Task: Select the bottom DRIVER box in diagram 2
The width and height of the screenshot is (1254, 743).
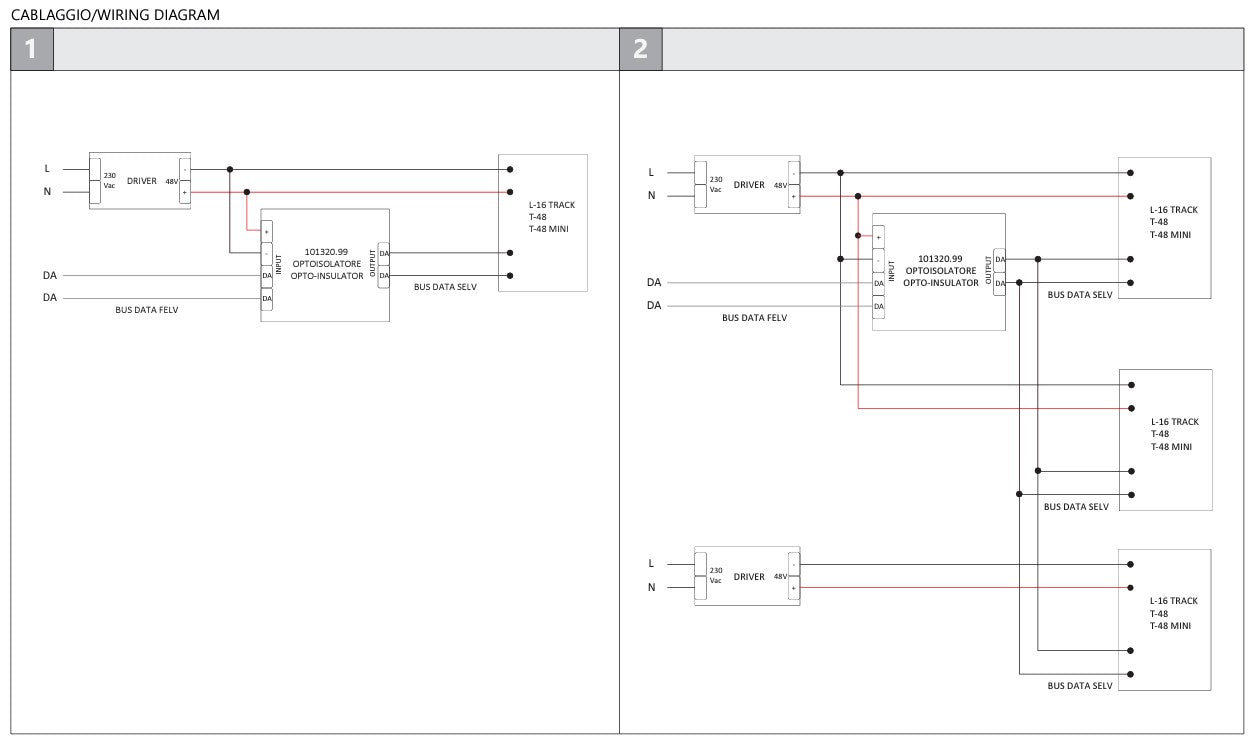Action: tap(747, 577)
